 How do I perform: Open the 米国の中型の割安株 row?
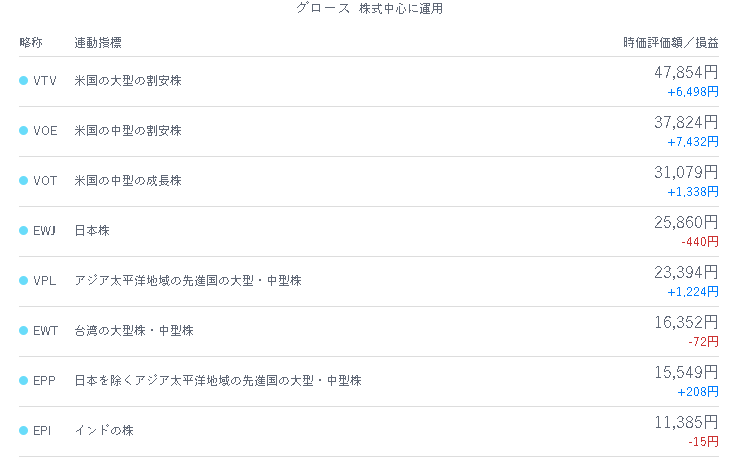(369, 131)
